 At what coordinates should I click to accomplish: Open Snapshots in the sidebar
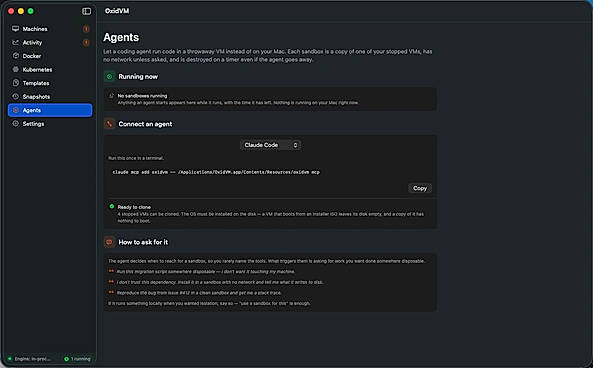50,97
